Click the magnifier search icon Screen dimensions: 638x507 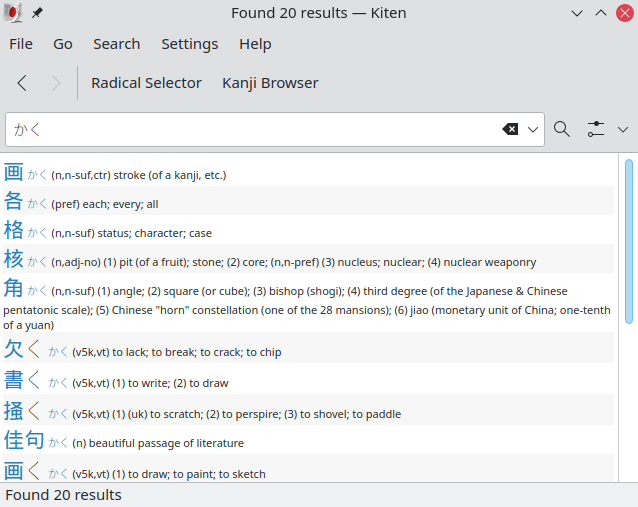(562, 129)
